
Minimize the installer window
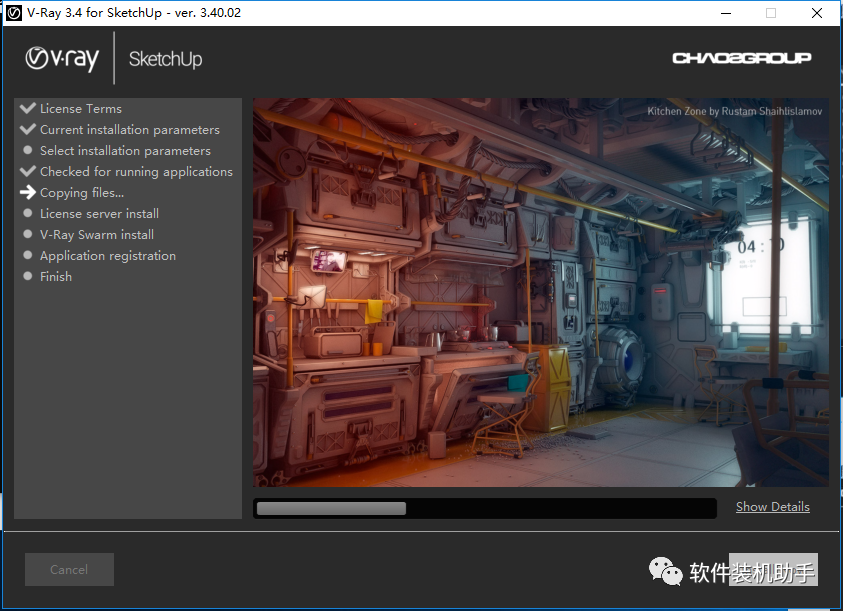726,13
